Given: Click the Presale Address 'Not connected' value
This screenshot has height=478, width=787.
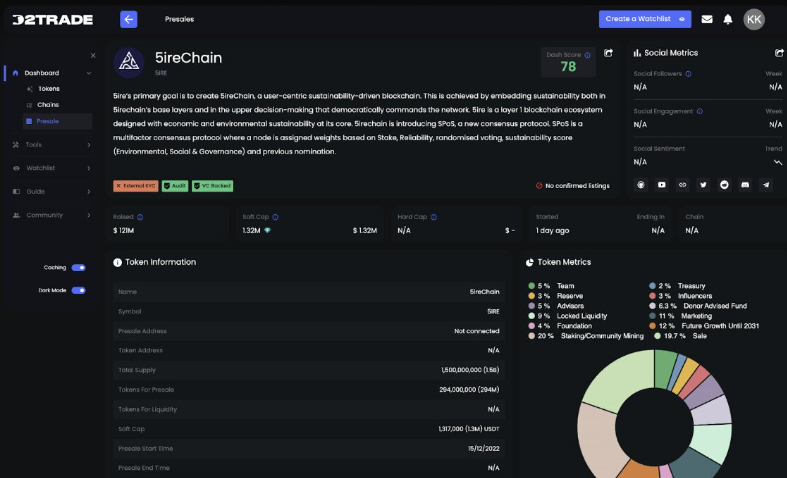Looking at the screenshot, I should pos(477,331).
